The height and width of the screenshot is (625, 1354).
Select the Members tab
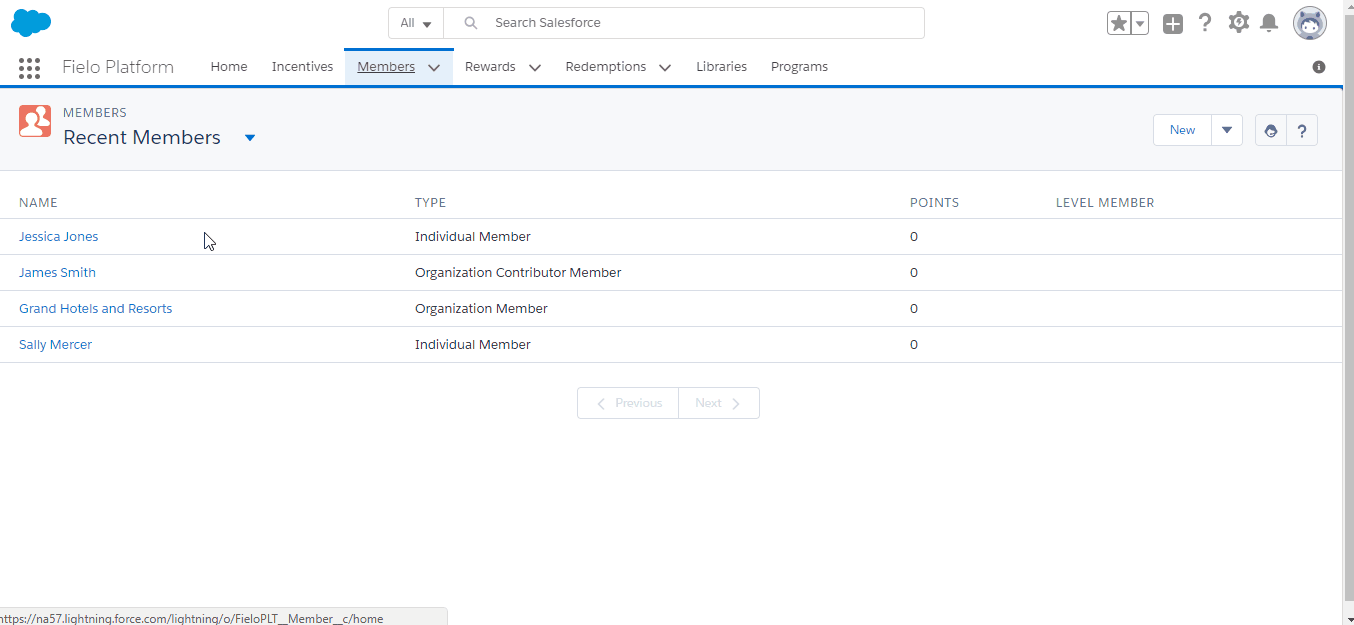(x=386, y=67)
